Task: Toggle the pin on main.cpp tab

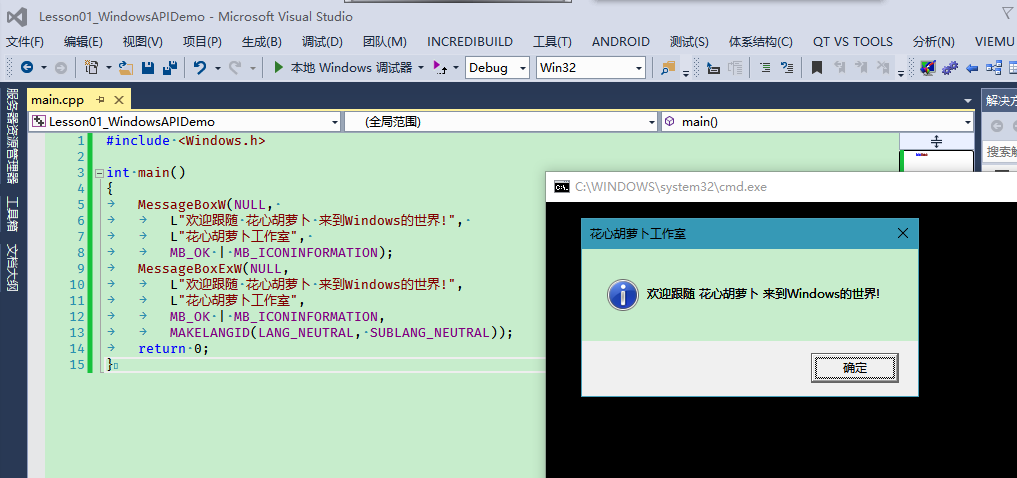Action: tap(101, 99)
